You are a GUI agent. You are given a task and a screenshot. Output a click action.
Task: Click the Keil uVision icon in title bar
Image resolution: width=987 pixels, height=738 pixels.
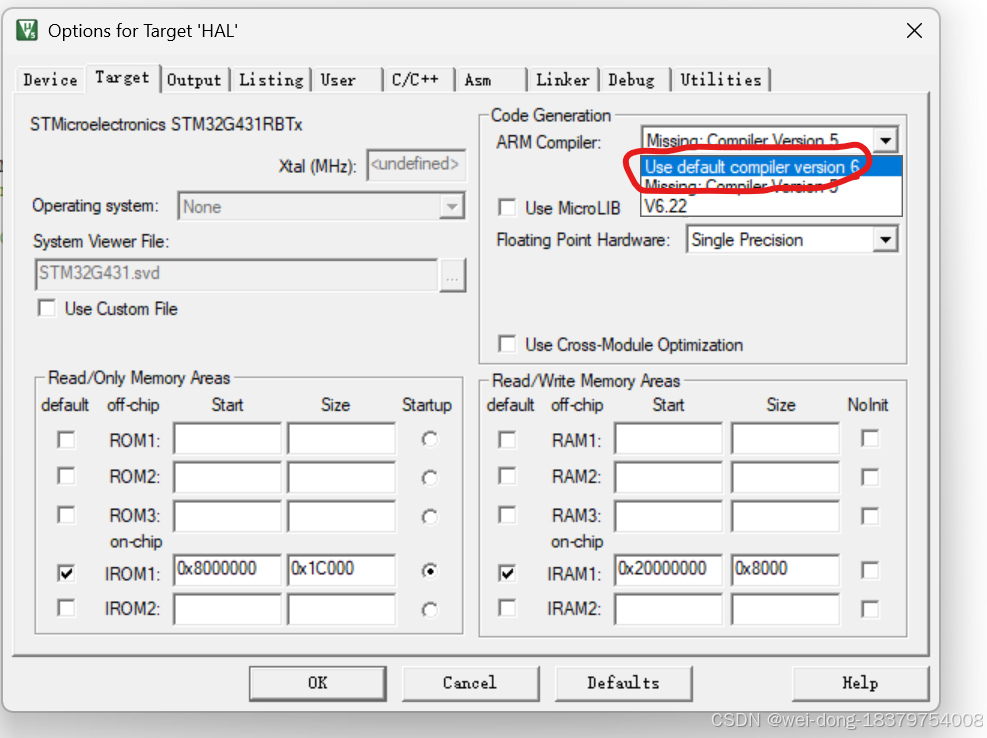[x=27, y=30]
